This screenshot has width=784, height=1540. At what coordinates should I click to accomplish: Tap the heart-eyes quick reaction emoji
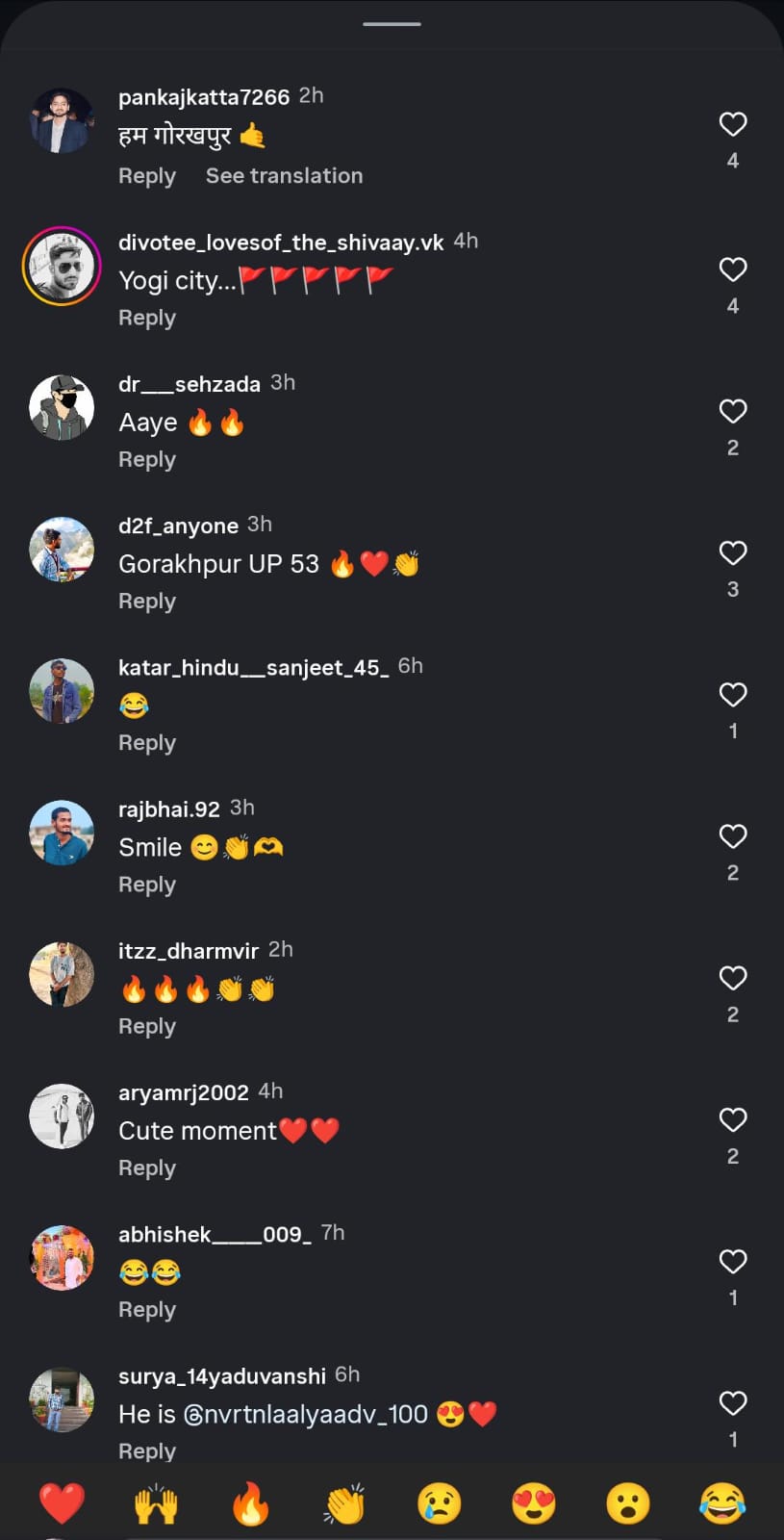tap(533, 1503)
